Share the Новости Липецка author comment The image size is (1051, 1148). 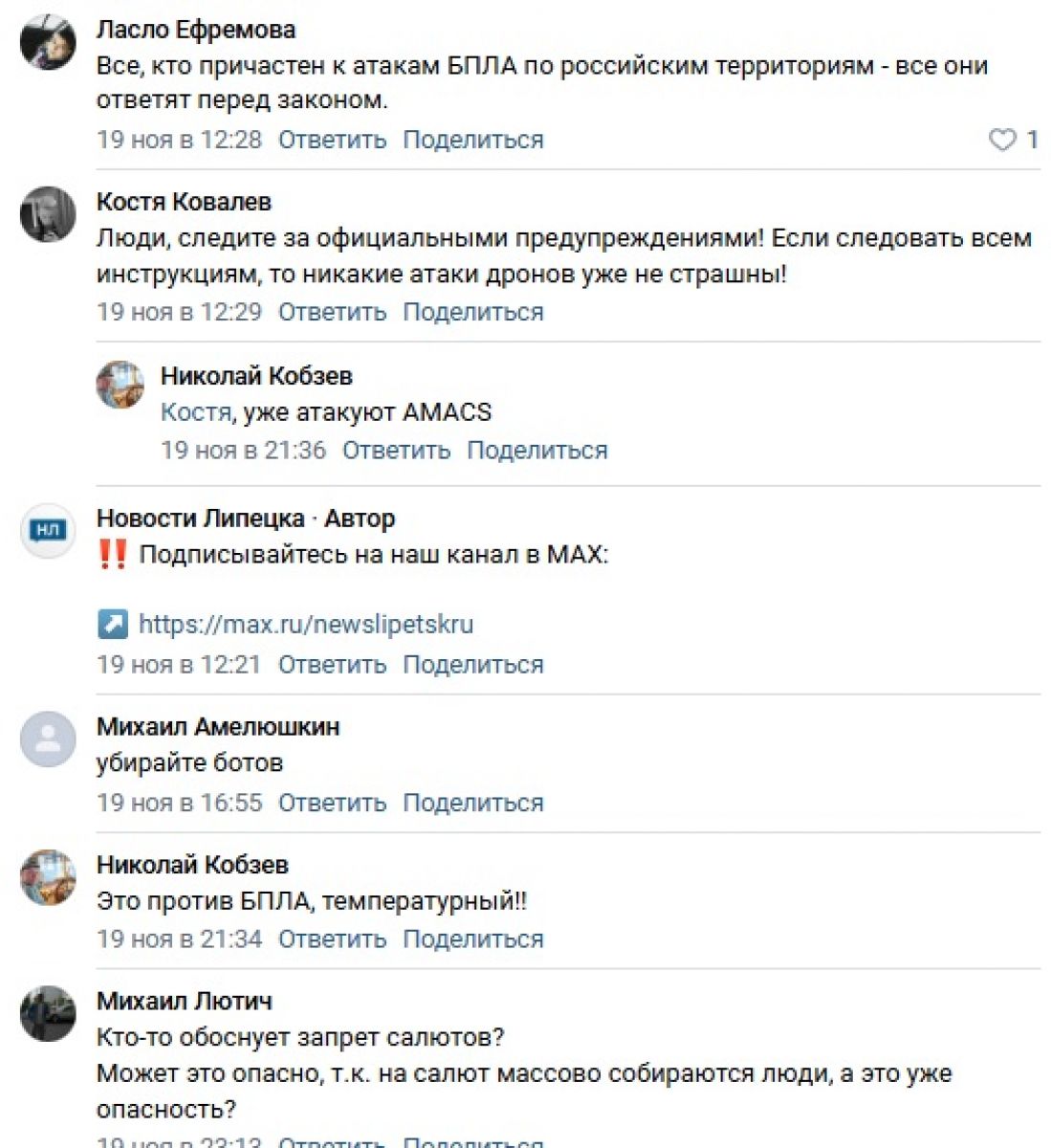coord(472,664)
